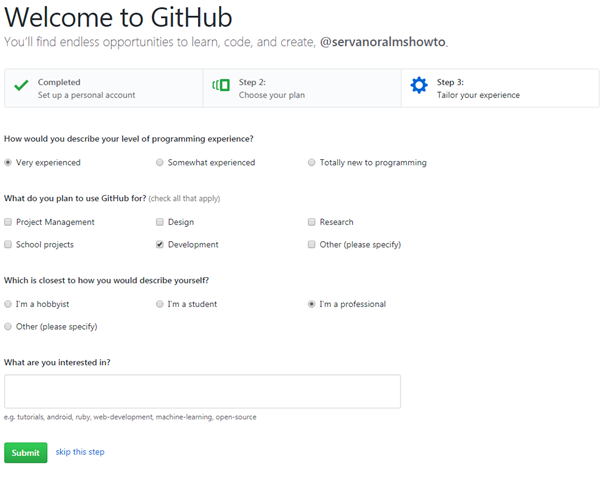Screen dimensions: 605x485
Task: Select the Very experienced radio button
Action: click(8, 162)
